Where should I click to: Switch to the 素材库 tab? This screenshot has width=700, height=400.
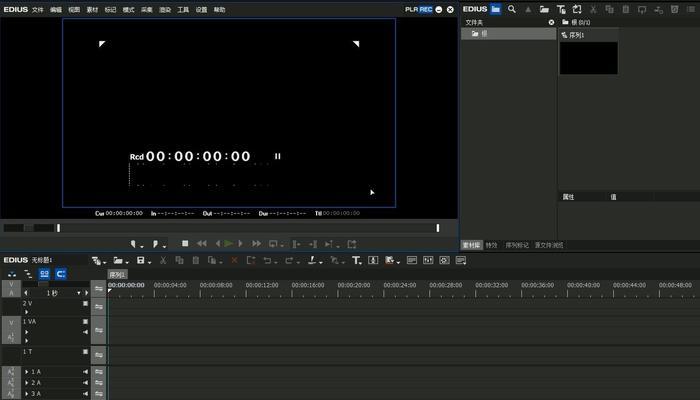(471, 245)
